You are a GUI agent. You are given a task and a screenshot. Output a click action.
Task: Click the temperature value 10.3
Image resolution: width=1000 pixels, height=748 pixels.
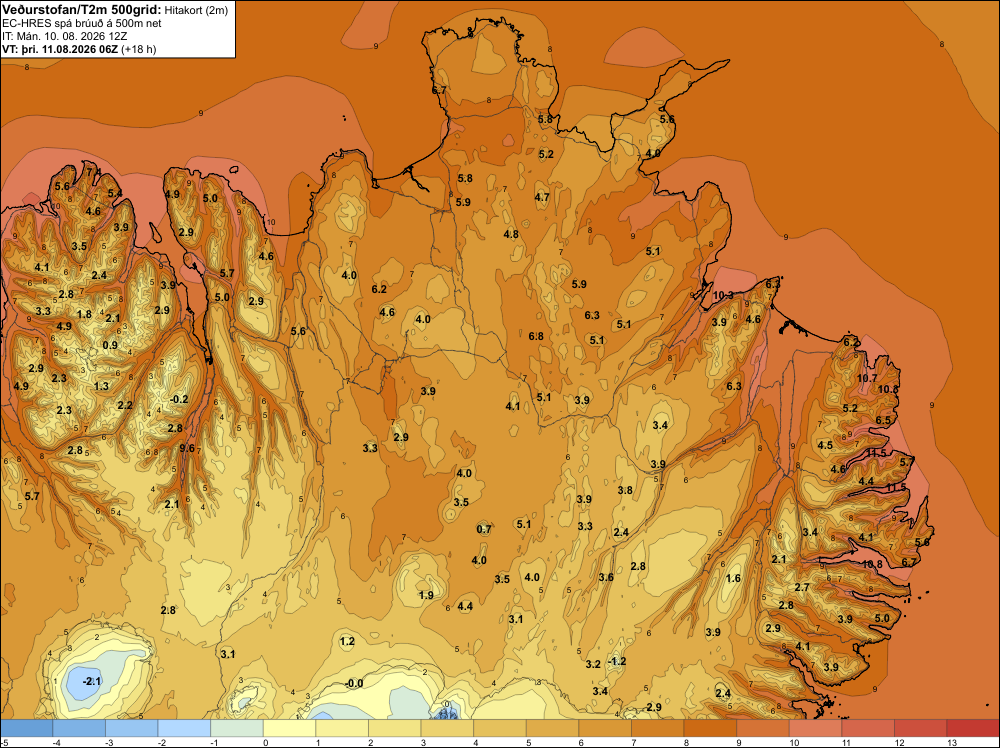(723, 295)
